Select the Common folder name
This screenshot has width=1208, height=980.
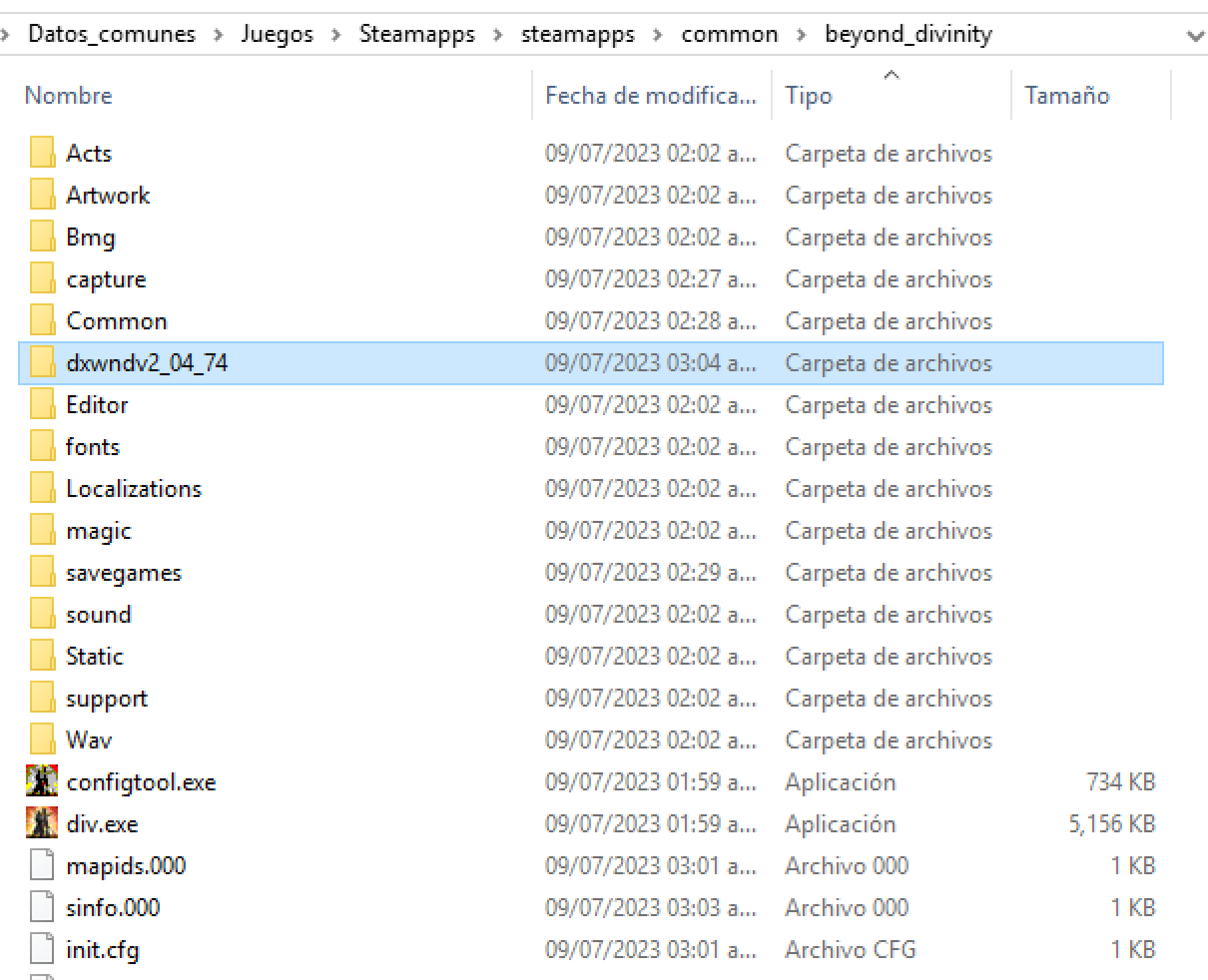pyautogui.click(x=116, y=321)
